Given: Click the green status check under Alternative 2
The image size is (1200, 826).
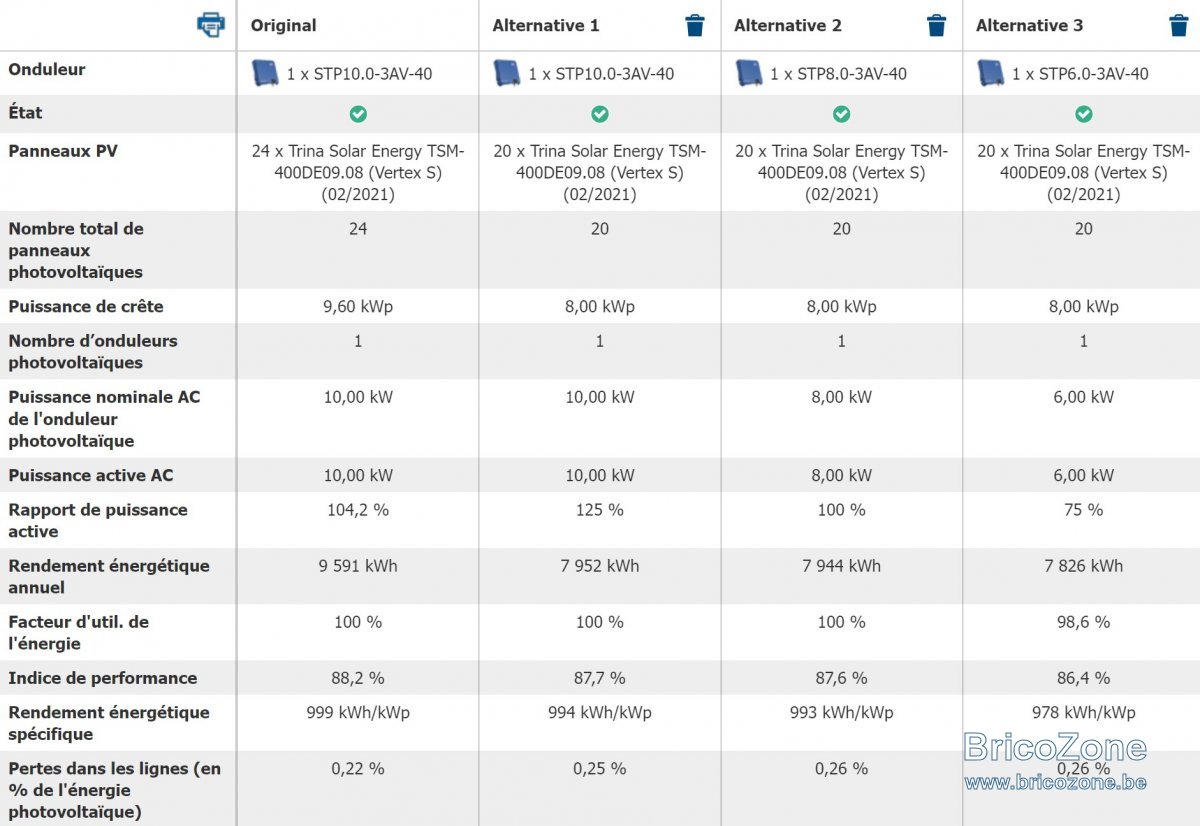Looking at the screenshot, I should coord(842,114).
